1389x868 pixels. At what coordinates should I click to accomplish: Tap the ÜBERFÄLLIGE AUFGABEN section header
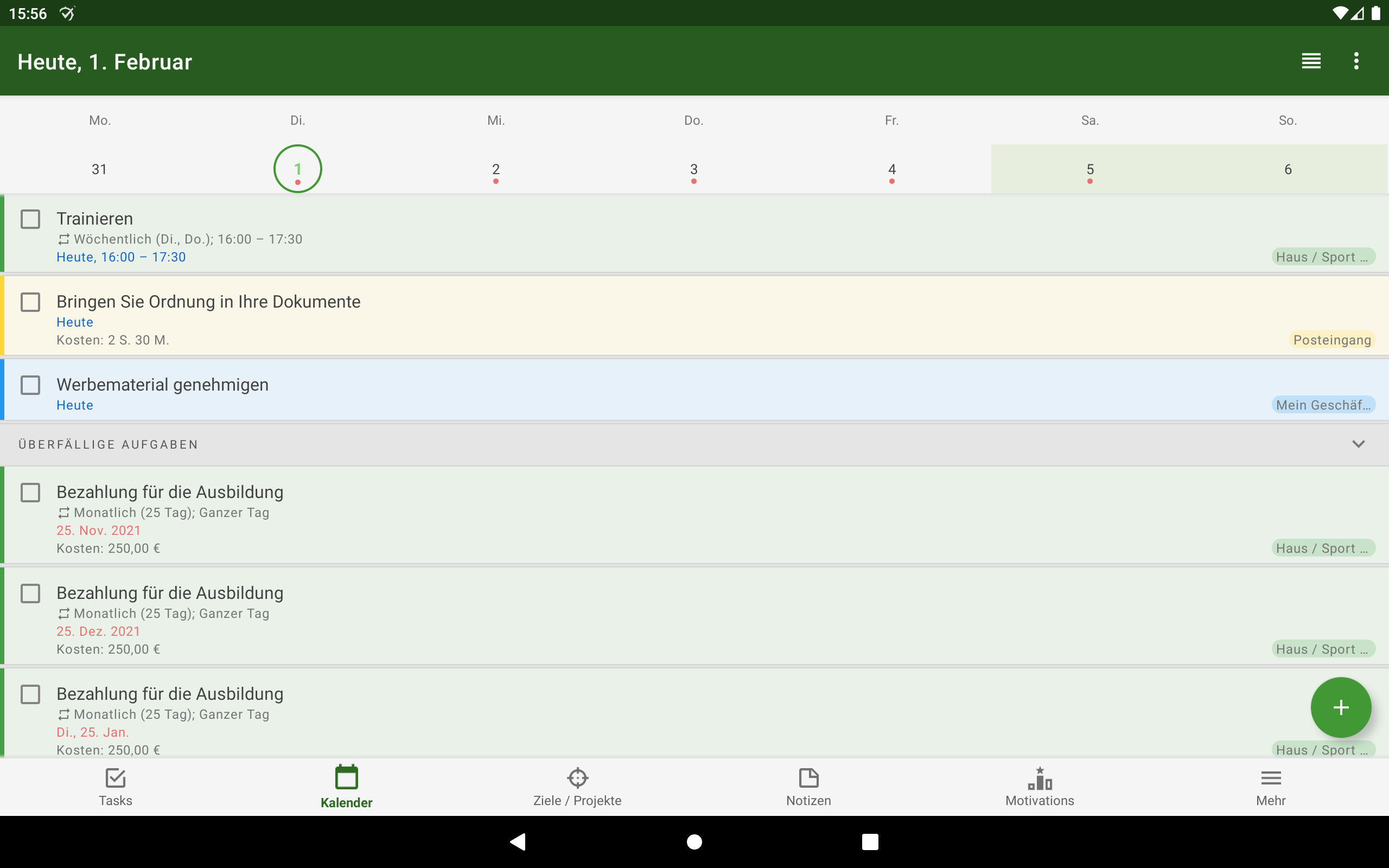[694, 444]
